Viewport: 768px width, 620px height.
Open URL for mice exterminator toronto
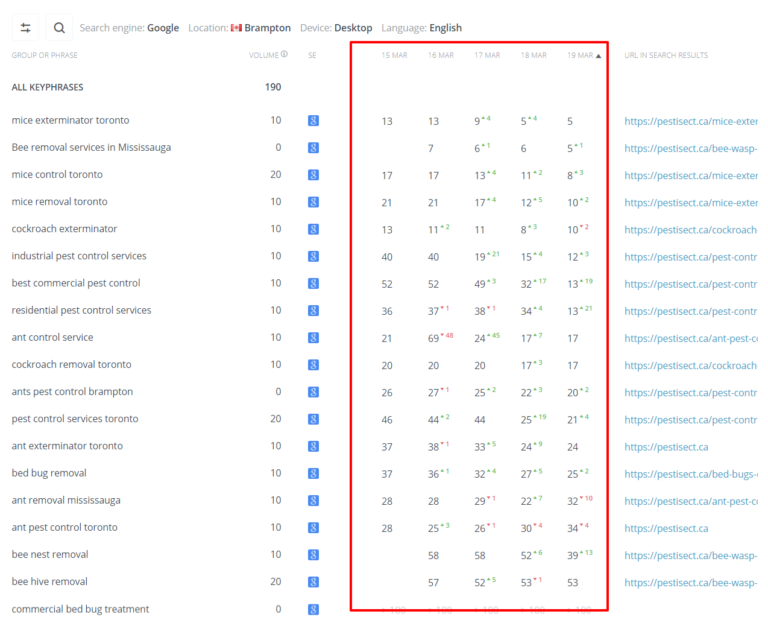tap(691, 121)
